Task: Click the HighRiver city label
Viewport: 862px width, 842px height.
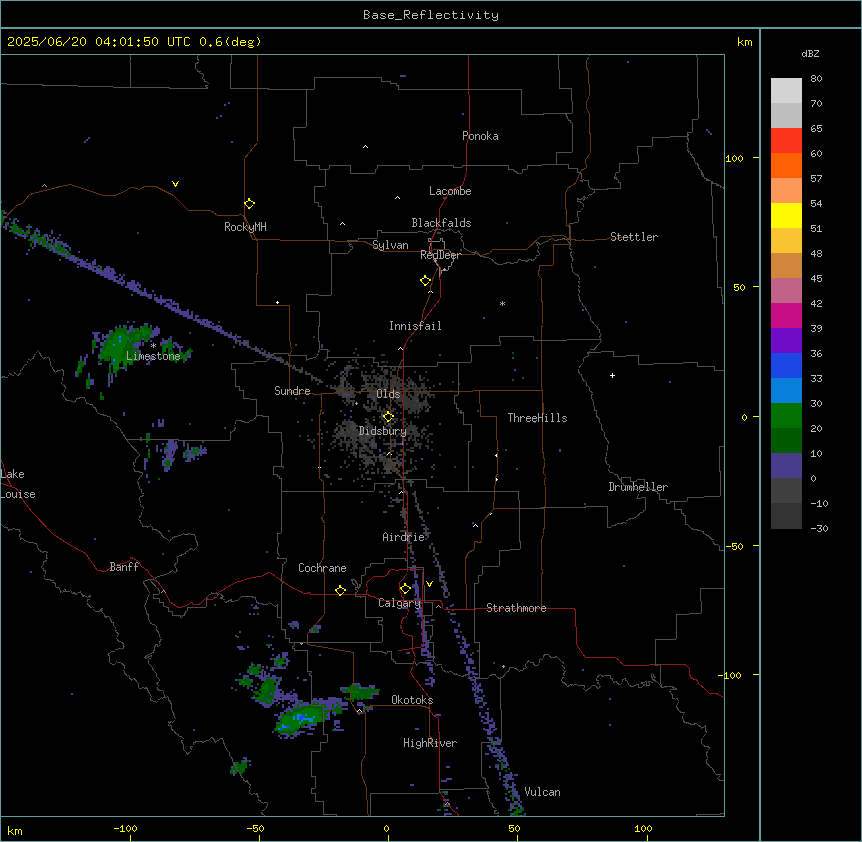Action: coord(430,743)
